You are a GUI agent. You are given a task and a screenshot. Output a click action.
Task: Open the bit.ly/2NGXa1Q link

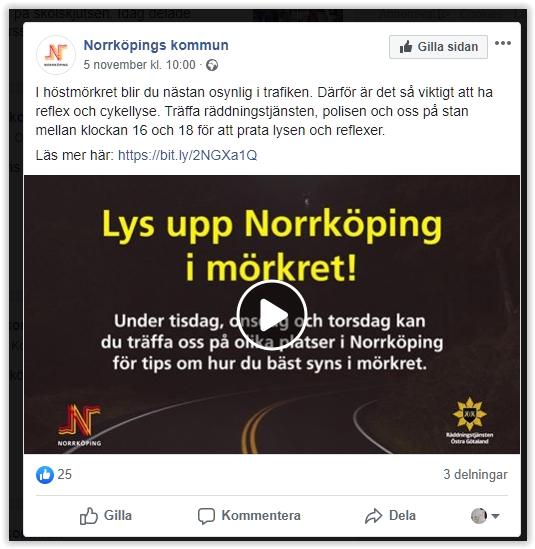tap(188, 155)
